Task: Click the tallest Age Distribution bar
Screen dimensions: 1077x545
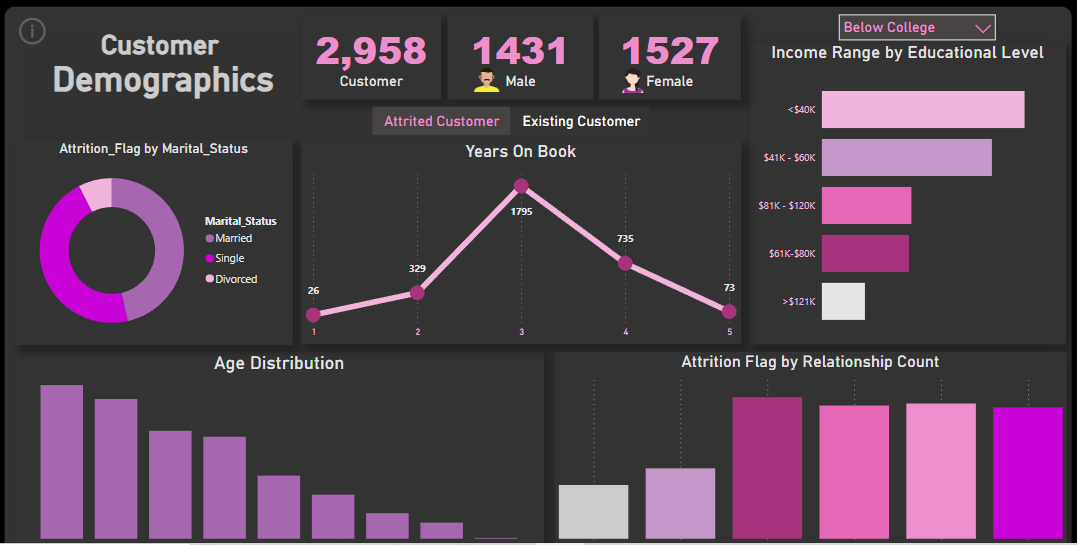Action: coord(62,461)
